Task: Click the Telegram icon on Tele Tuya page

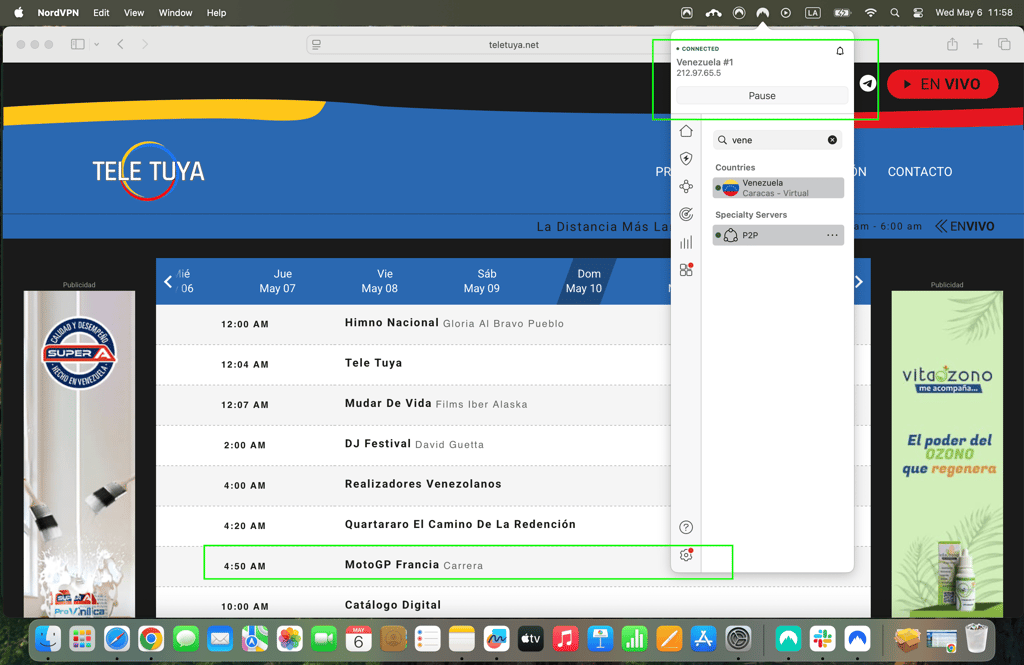Action: tap(867, 84)
